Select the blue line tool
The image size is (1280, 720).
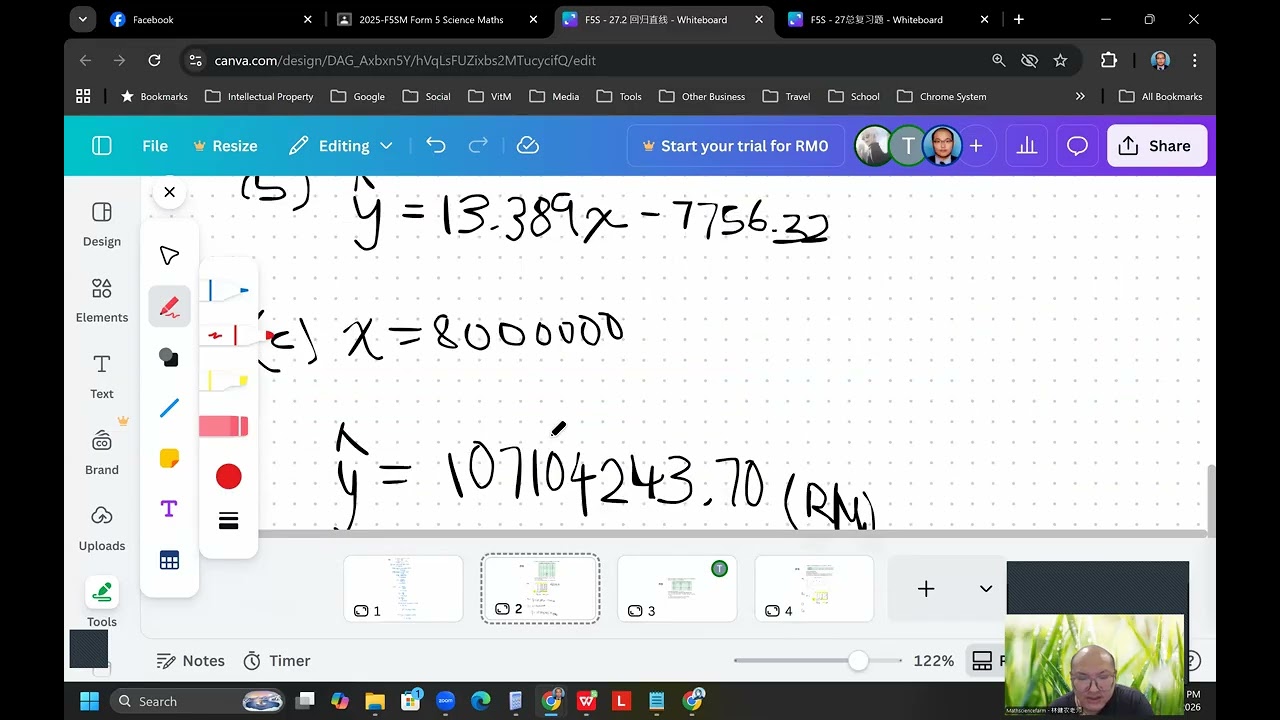pos(169,408)
